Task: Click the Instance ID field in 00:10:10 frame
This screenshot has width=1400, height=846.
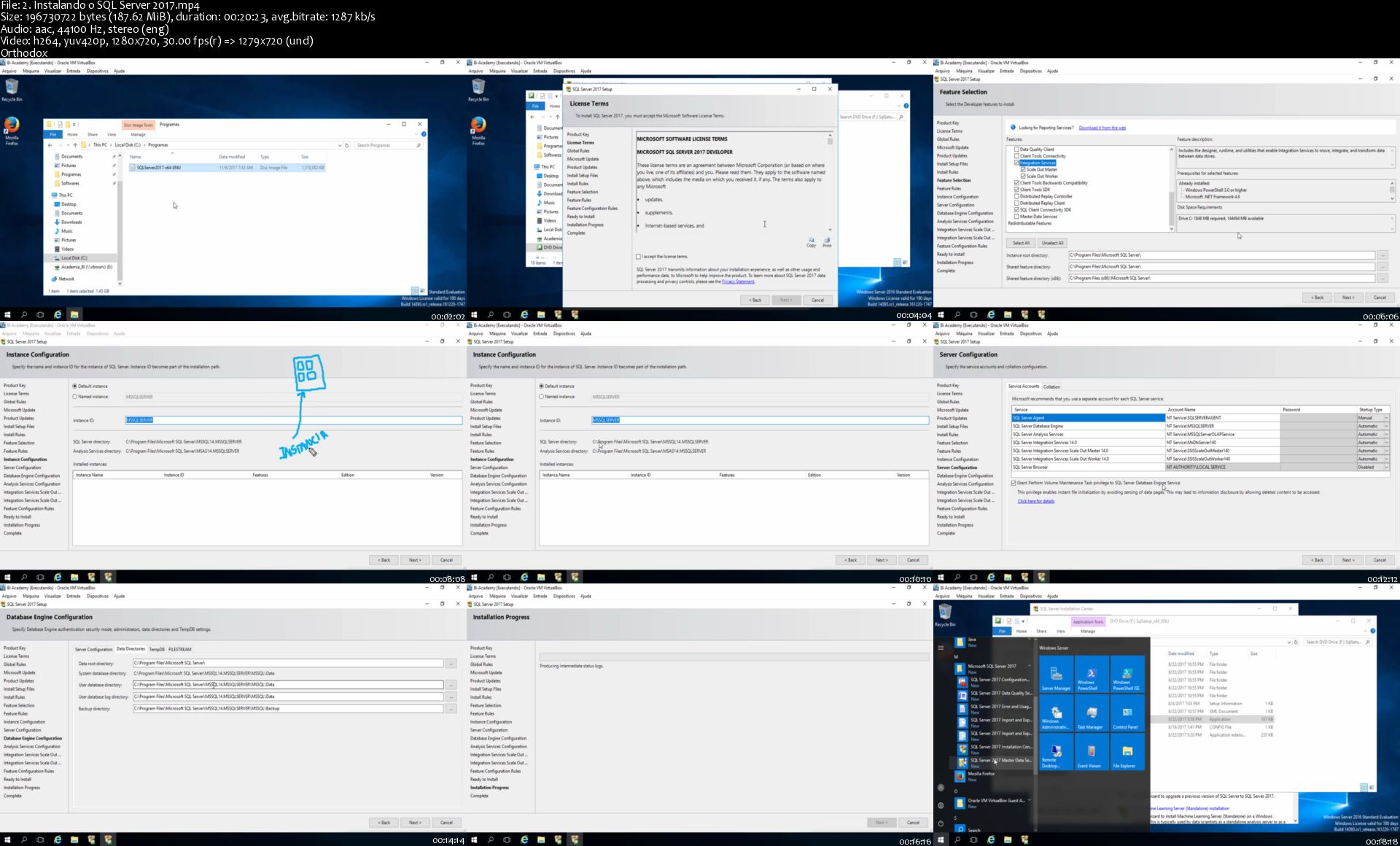Action: click(760, 420)
